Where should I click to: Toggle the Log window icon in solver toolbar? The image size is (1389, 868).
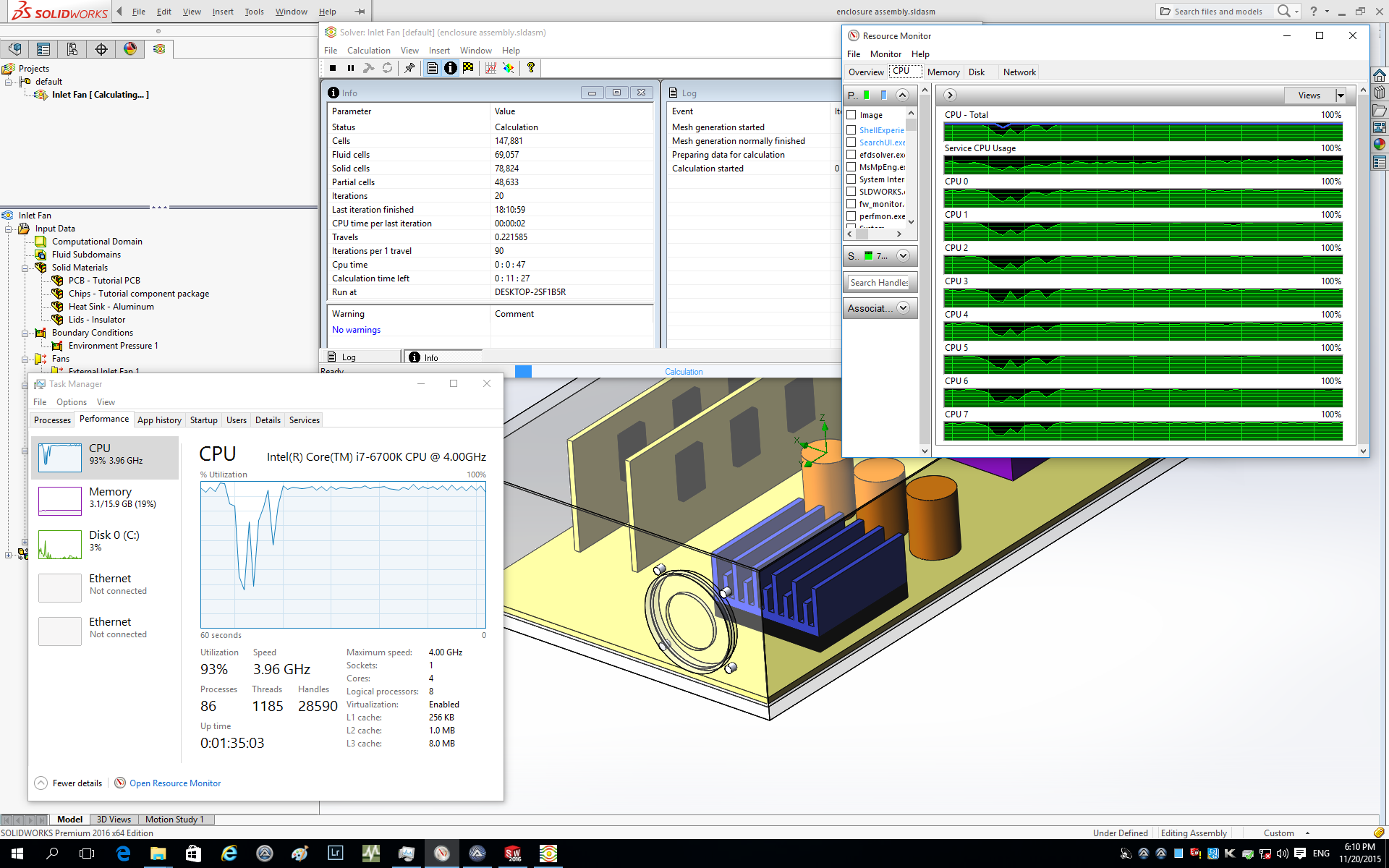coord(433,68)
